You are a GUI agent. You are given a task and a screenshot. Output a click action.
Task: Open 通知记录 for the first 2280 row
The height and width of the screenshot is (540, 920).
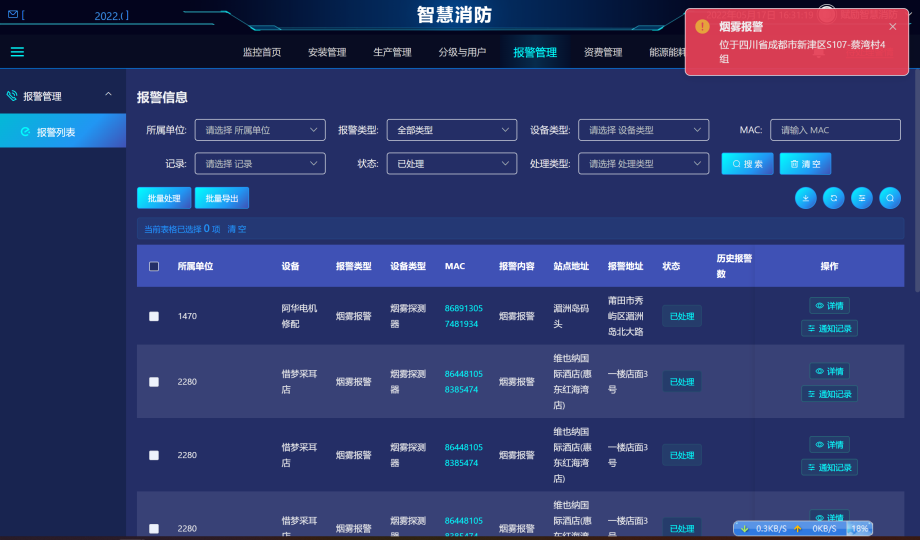830,394
